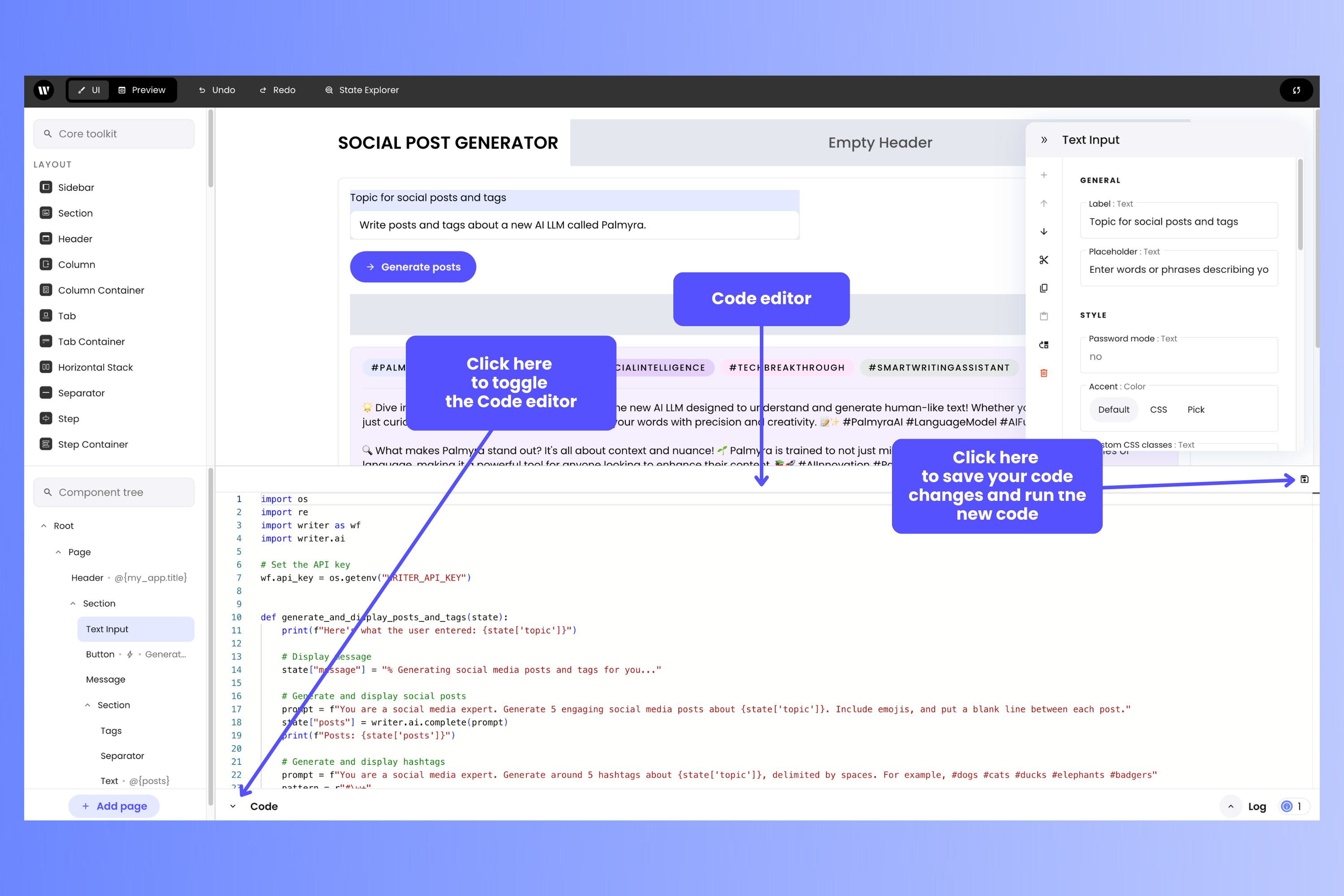Edit the Placeholder text field
This screenshot has height=896, width=1344.
pyautogui.click(x=1179, y=270)
